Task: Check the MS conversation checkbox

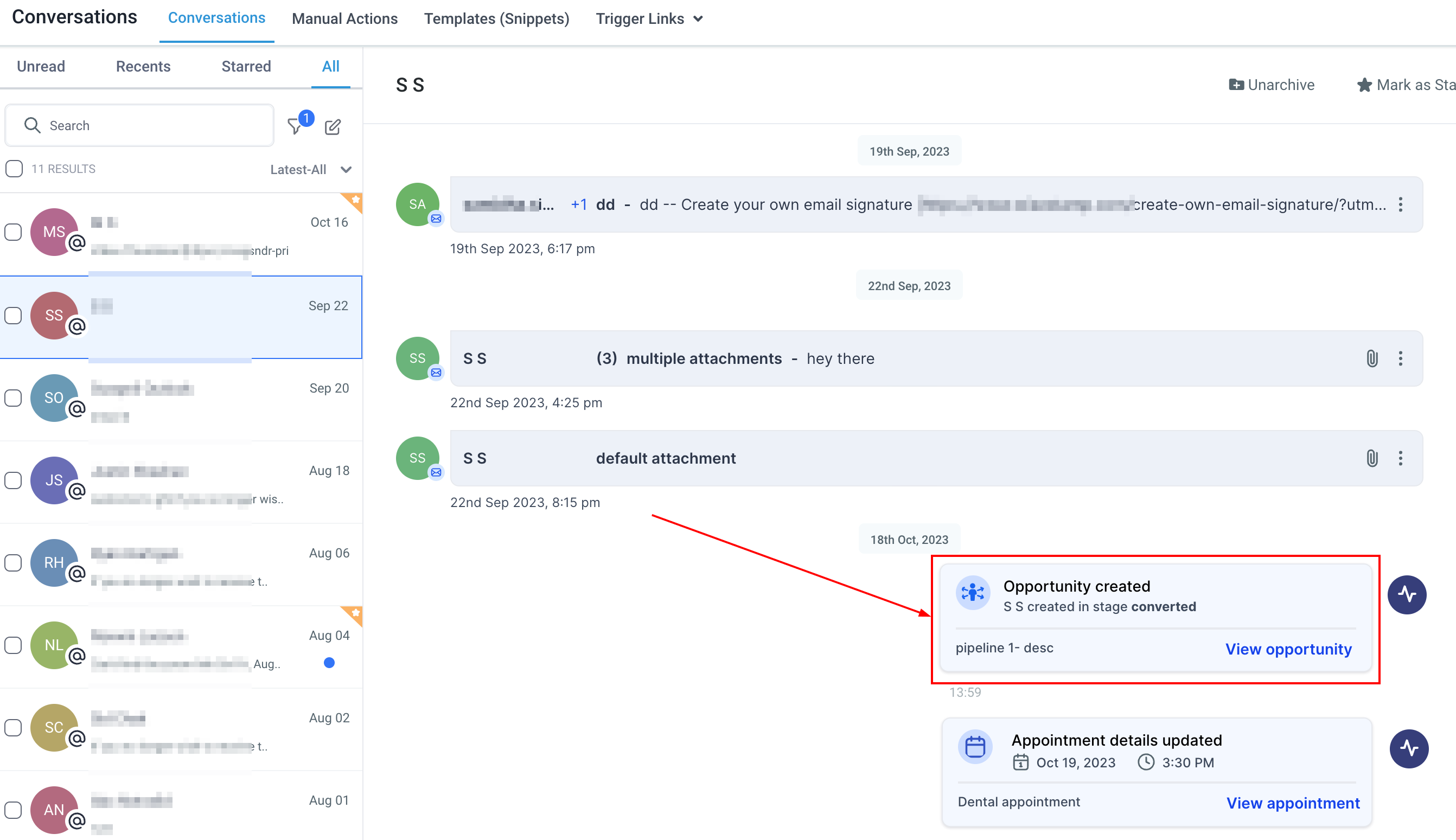Action: click(13, 232)
